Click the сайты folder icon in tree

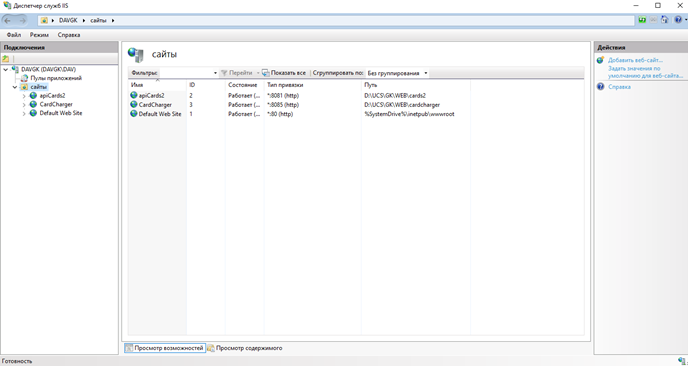[24, 87]
